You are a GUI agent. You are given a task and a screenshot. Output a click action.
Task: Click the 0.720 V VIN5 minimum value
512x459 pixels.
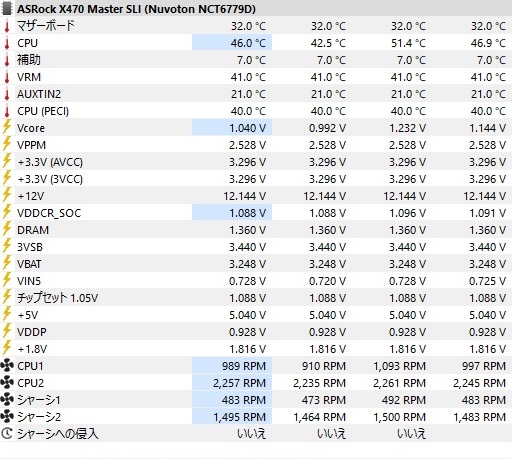click(327, 281)
